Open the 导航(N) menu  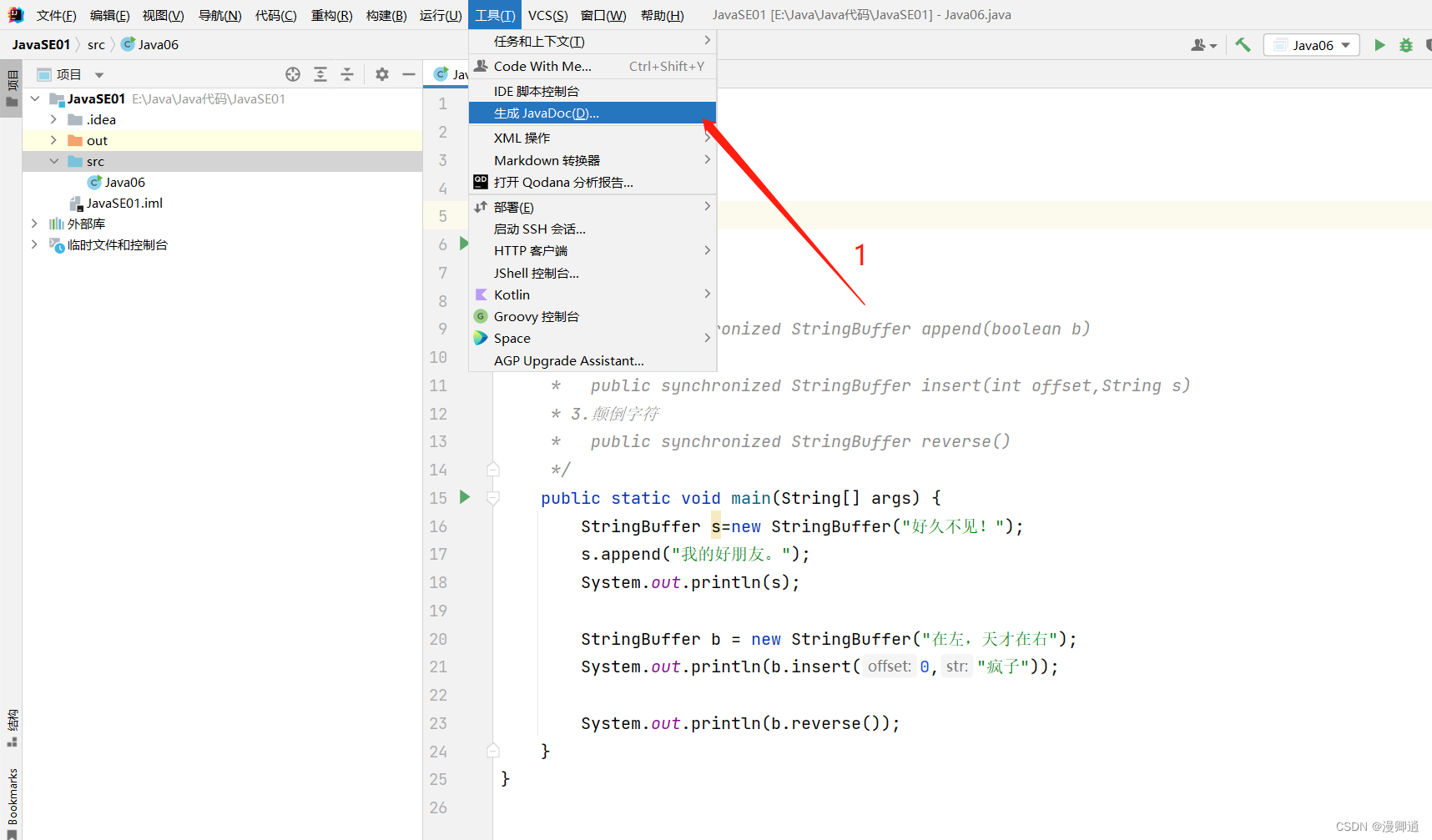pos(219,15)
